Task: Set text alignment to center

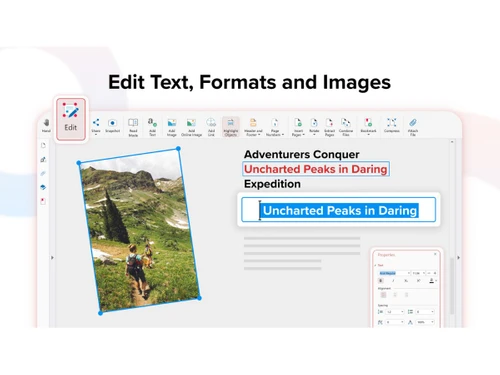Action: pos(395,295)
